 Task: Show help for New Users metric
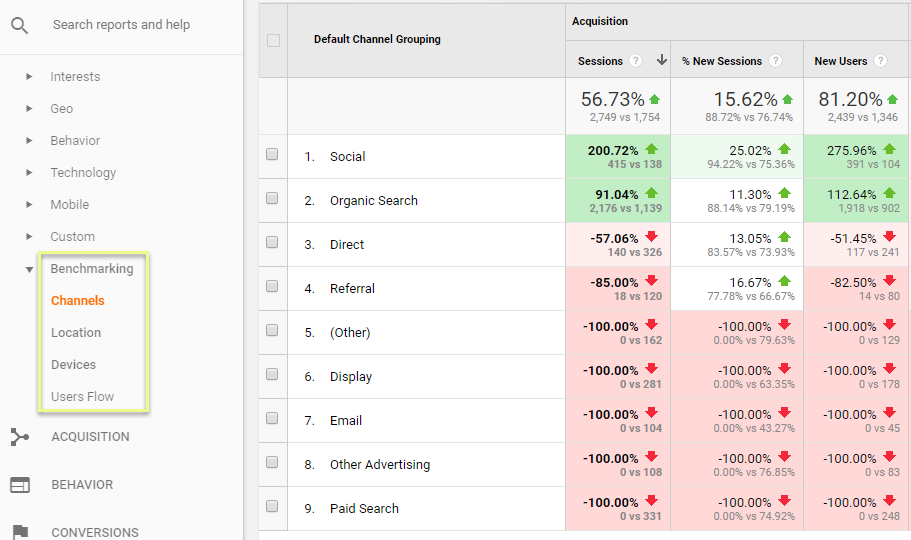[x=880, y=60]
